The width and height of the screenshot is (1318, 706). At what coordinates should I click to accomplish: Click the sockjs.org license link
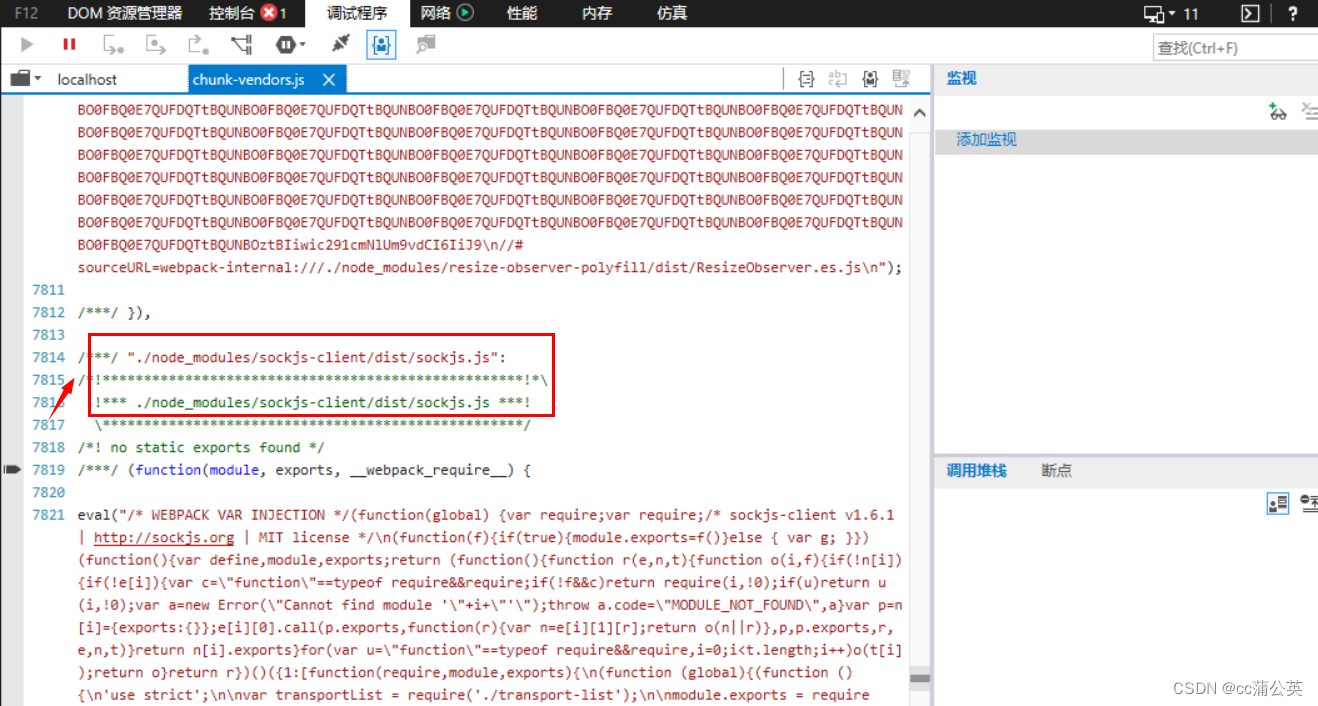163,537
